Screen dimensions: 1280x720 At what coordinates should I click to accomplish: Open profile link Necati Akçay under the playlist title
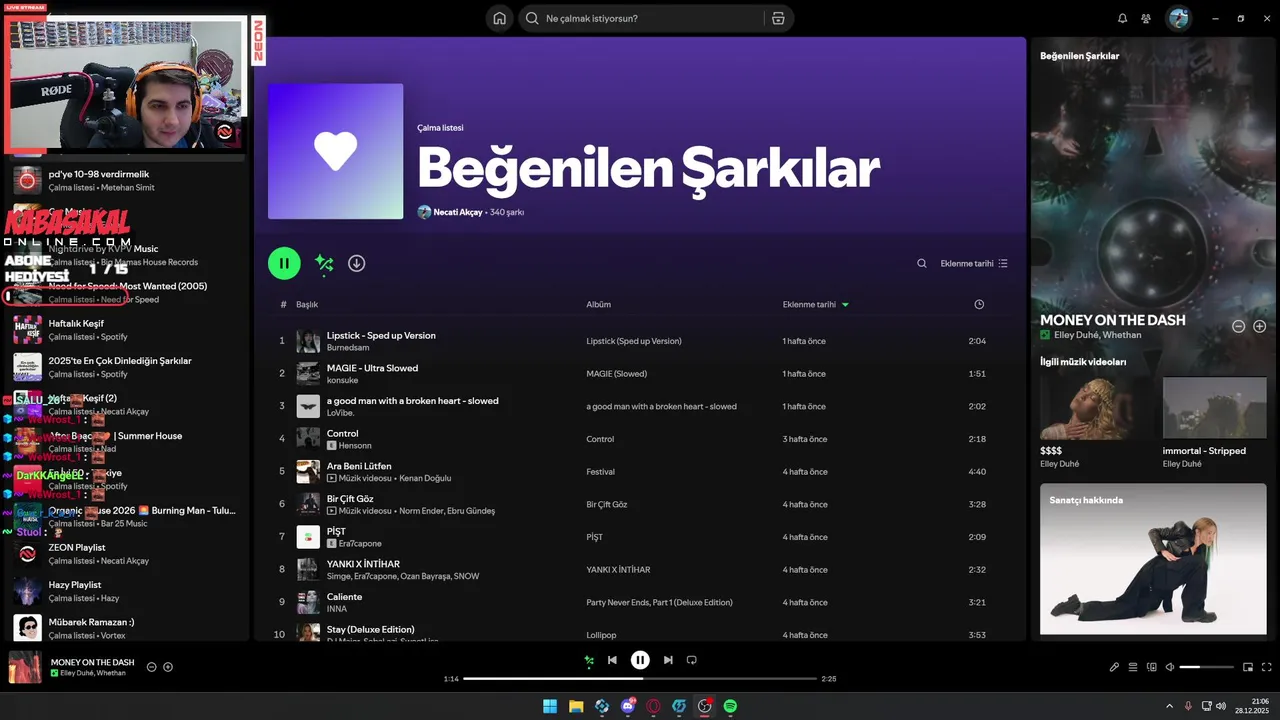(x=458, y=212)
